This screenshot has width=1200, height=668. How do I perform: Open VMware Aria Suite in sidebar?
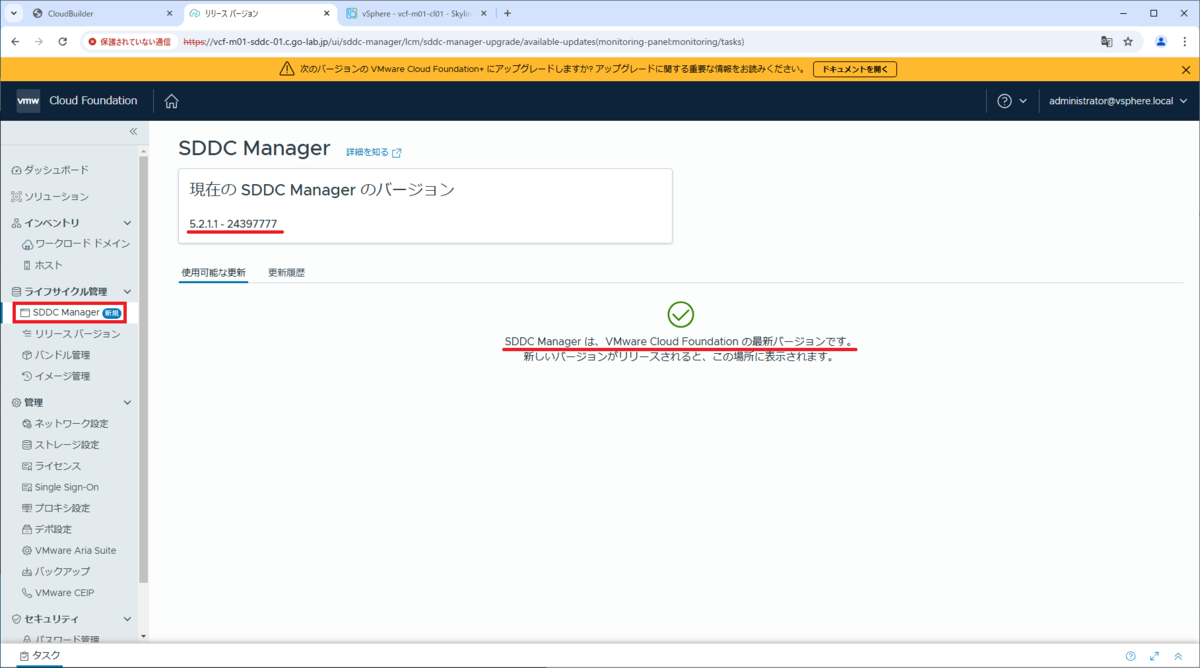click(71, 550)
